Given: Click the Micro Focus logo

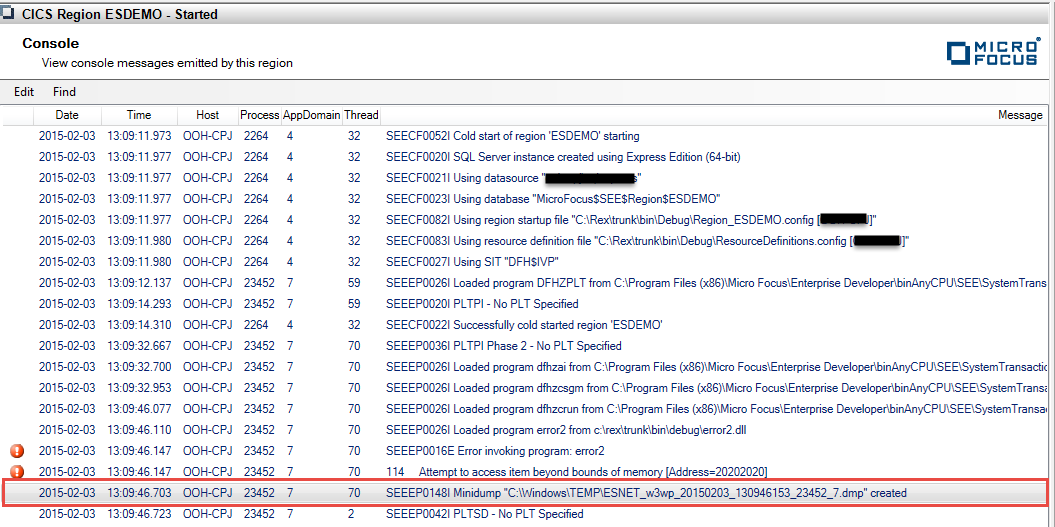Looking at the screenshot, I should [x=992, y=54].
